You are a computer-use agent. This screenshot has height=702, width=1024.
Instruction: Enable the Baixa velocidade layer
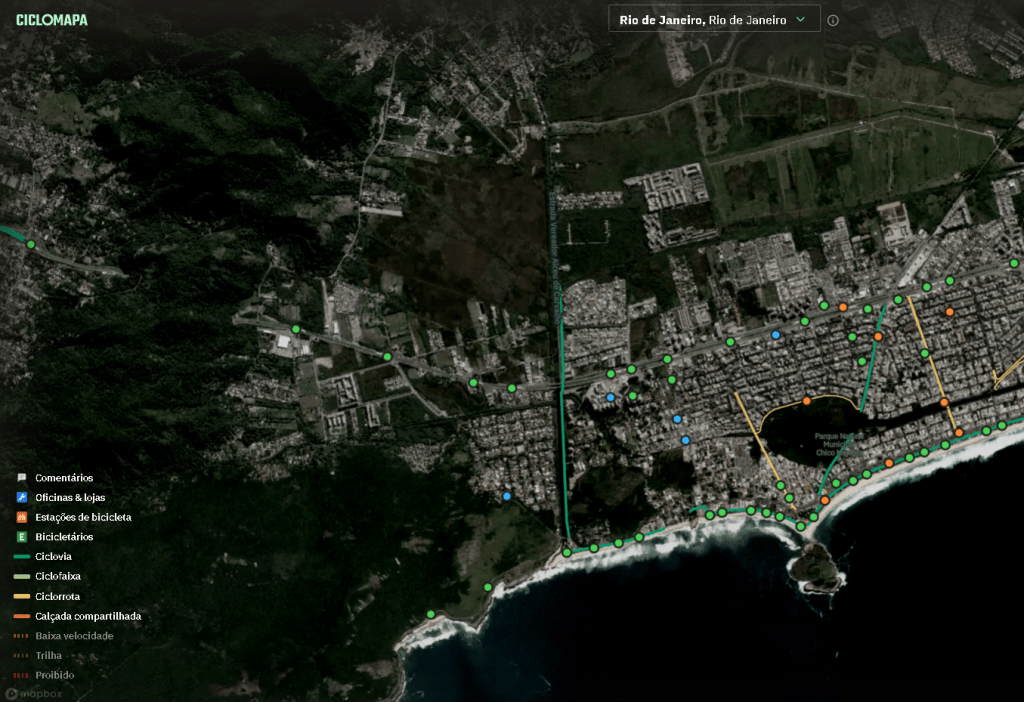point(74,636)
